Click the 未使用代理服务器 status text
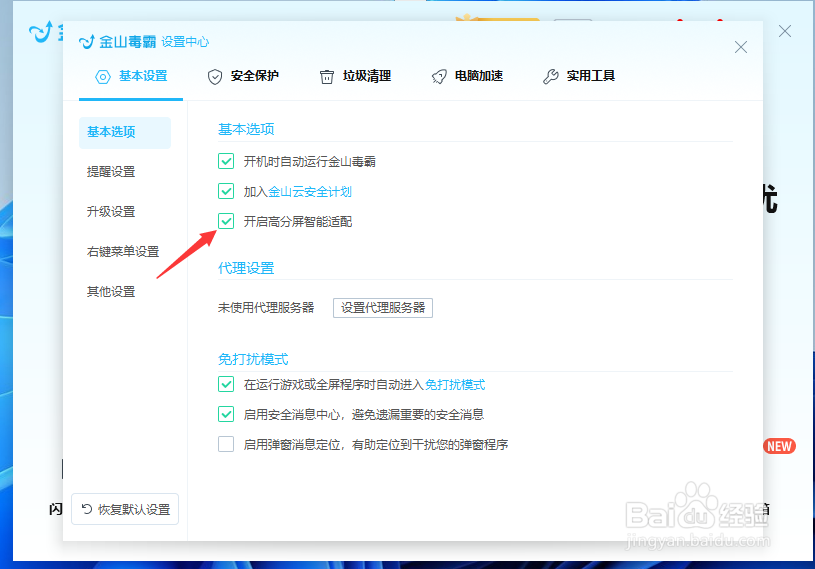The height and width of the screenshot is (569, 815). [x=266, y=308]
